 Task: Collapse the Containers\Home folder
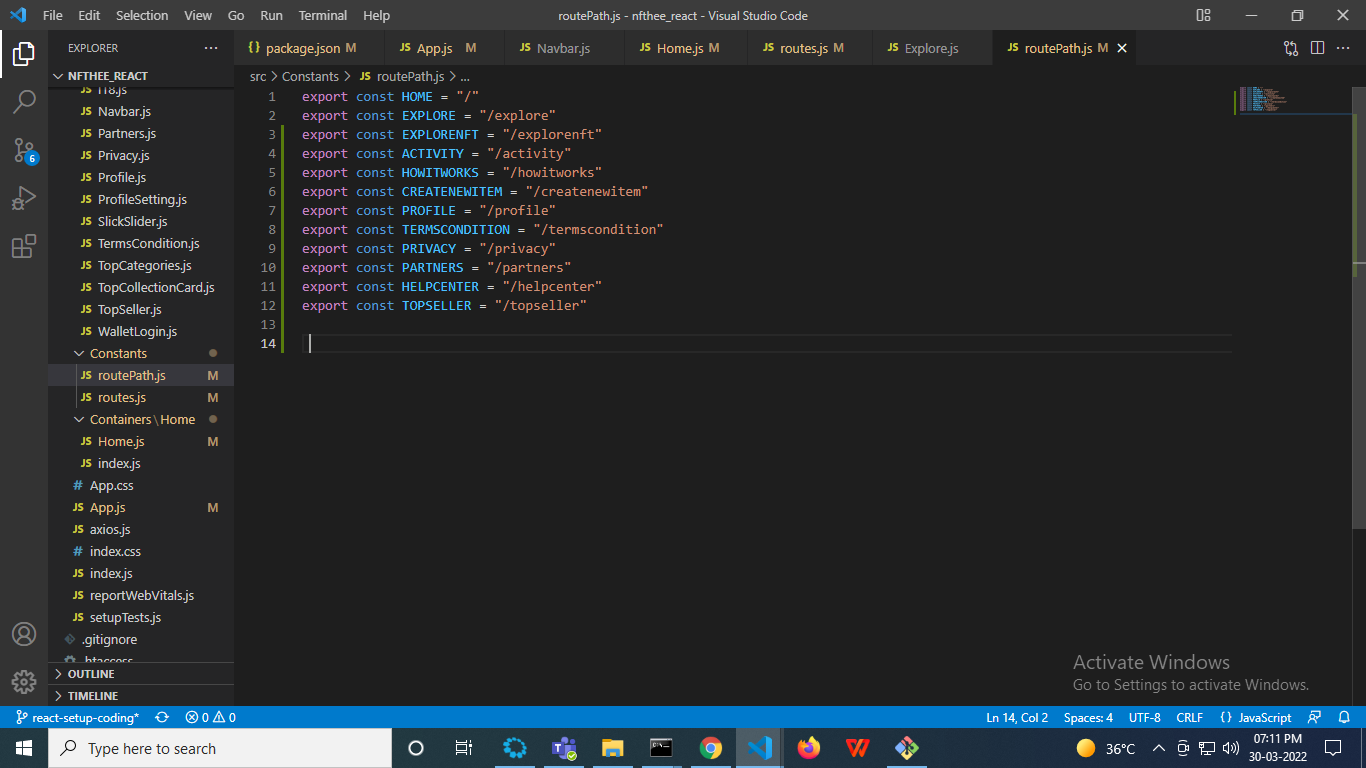142,419
